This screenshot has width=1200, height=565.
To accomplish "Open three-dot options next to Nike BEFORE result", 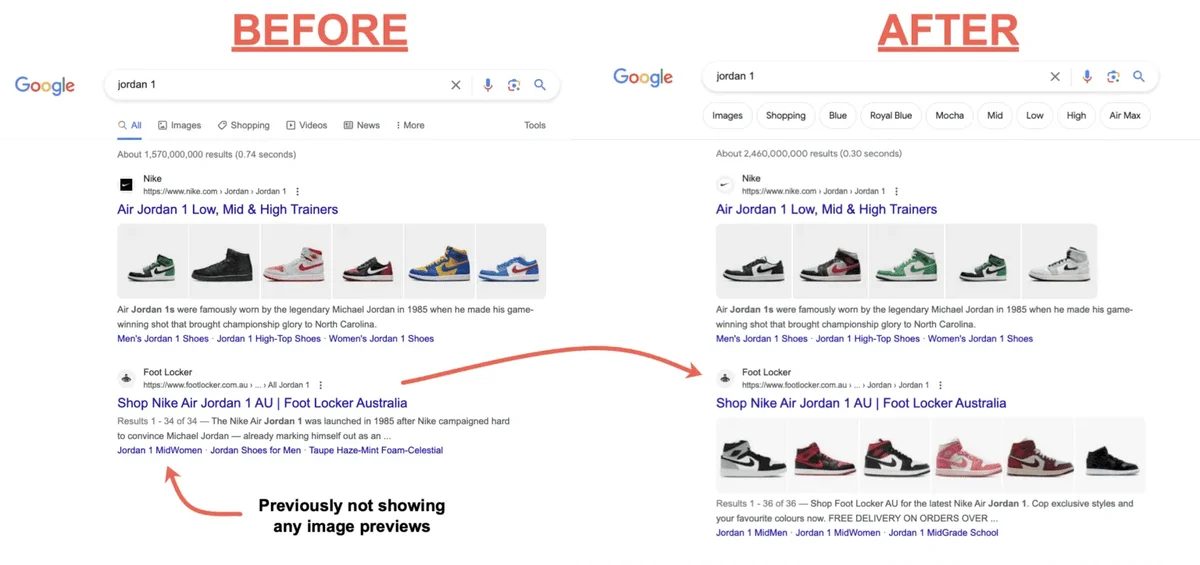I will click(x=297, y=191).
